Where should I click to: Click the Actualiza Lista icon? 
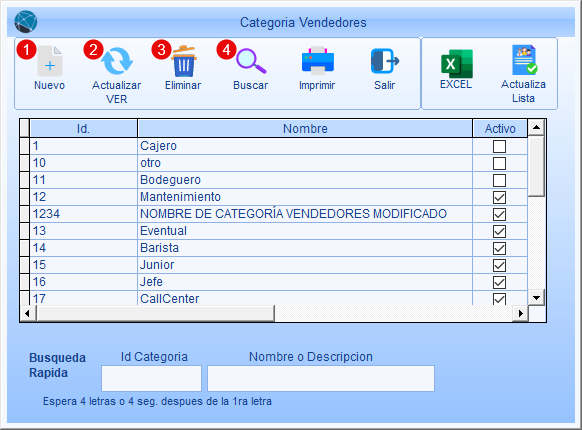tap(524, 60)
